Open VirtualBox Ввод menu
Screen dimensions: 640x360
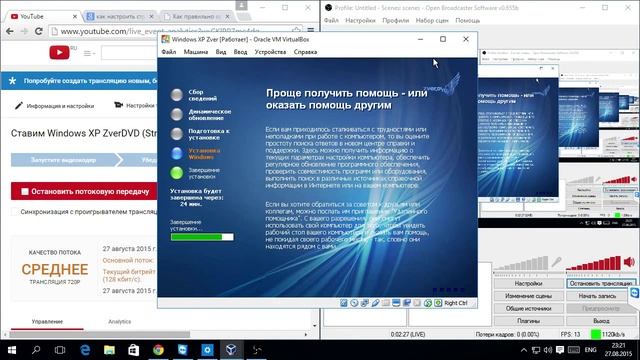(x=240, y=52)
